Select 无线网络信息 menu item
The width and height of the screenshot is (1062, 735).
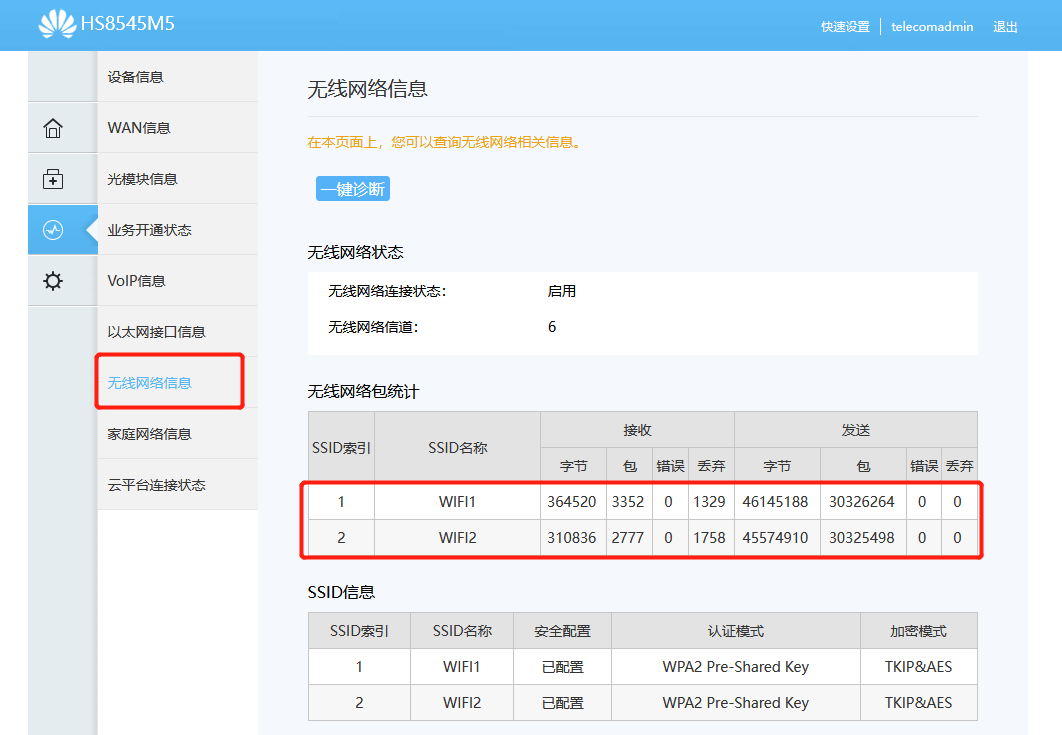point(150,383)
